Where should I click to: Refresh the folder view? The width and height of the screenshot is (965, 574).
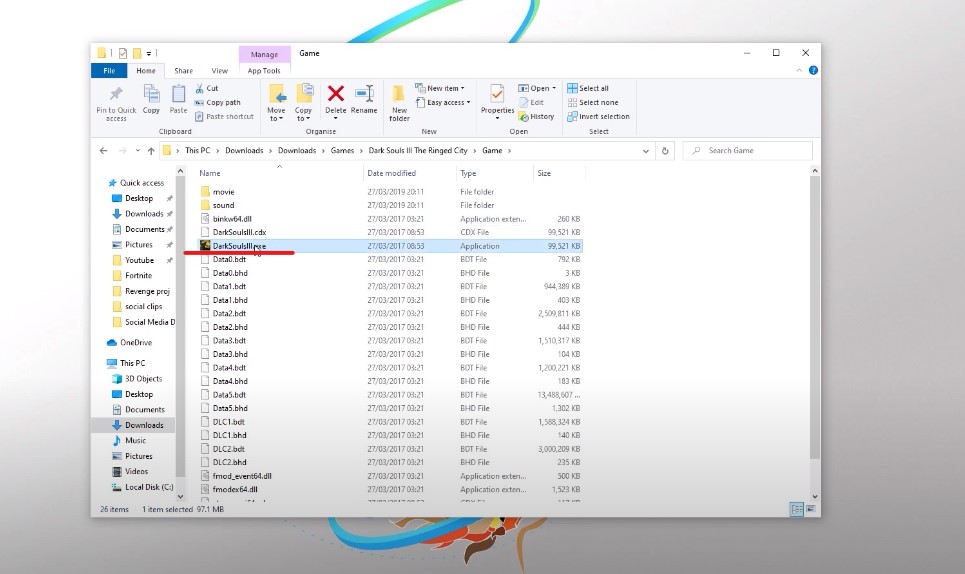click(665, 151)
